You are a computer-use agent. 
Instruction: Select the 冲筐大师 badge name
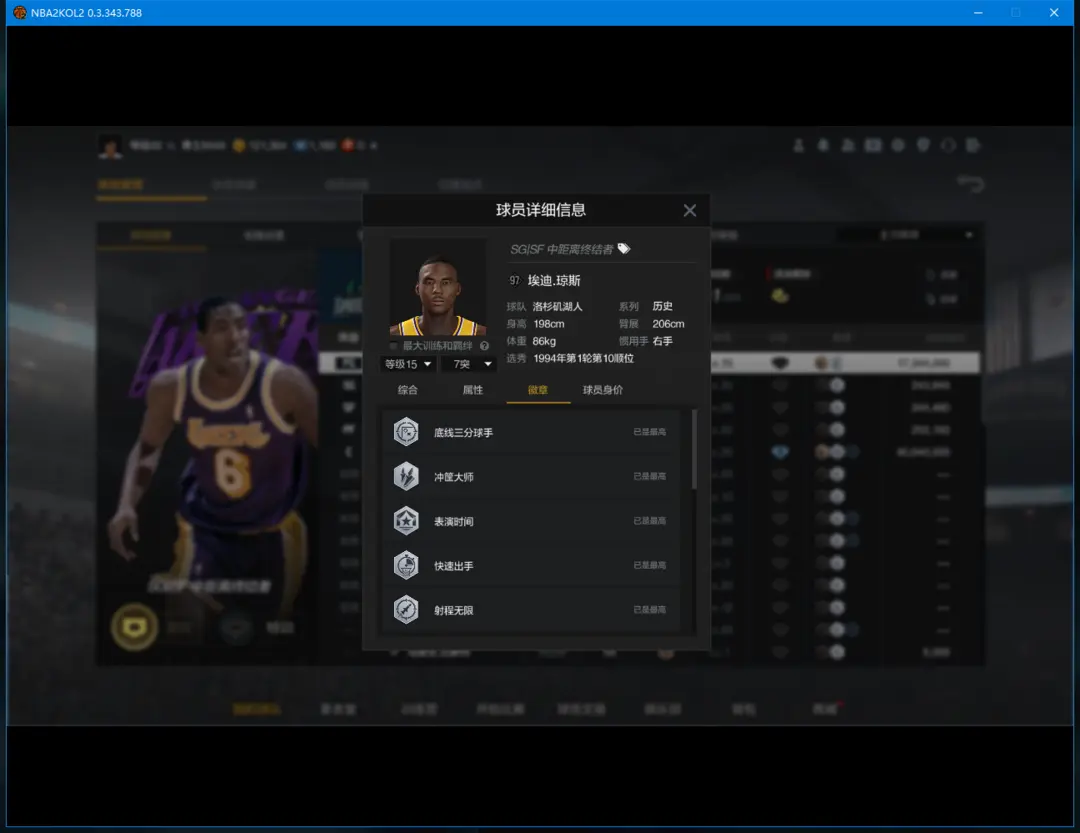click(453, 477)
